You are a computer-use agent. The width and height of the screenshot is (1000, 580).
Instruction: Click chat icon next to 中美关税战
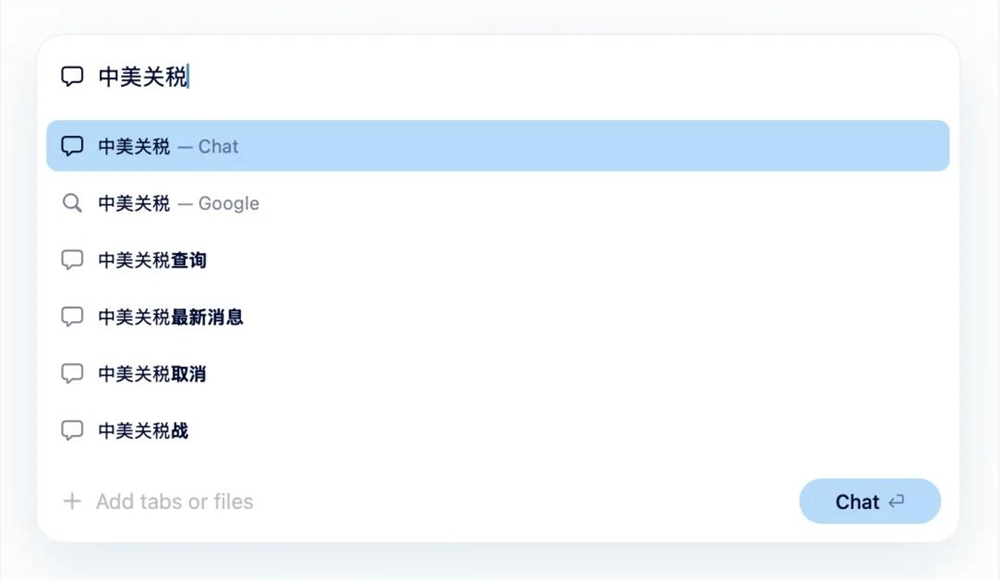pyautogui.click(x=72, y=431)
